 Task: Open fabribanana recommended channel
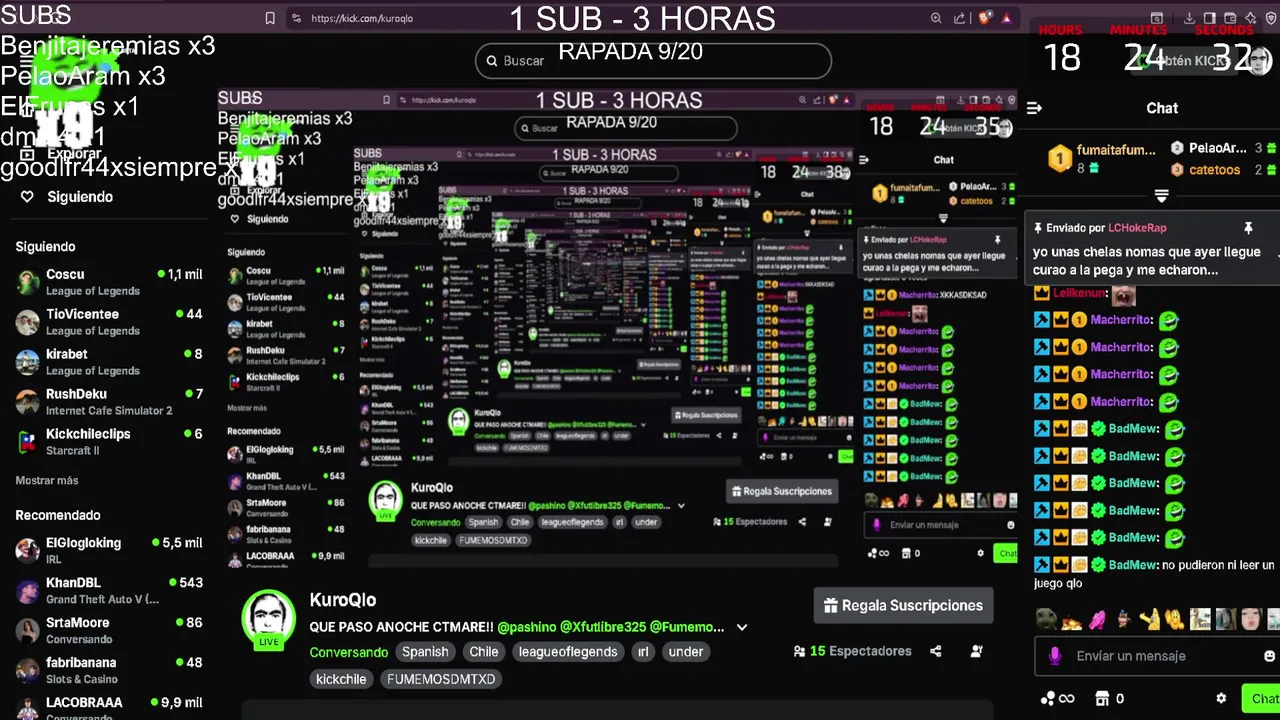(108, 671)
